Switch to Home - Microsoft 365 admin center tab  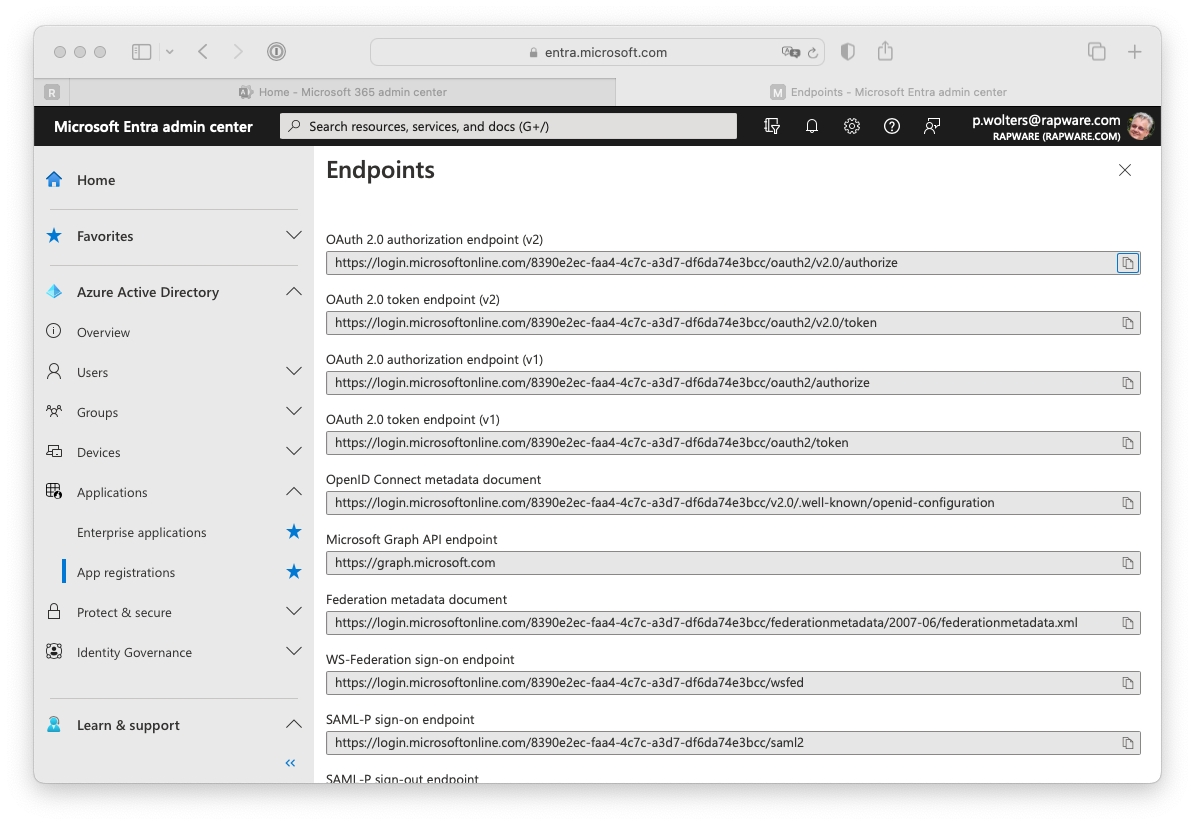coord(343,92)
